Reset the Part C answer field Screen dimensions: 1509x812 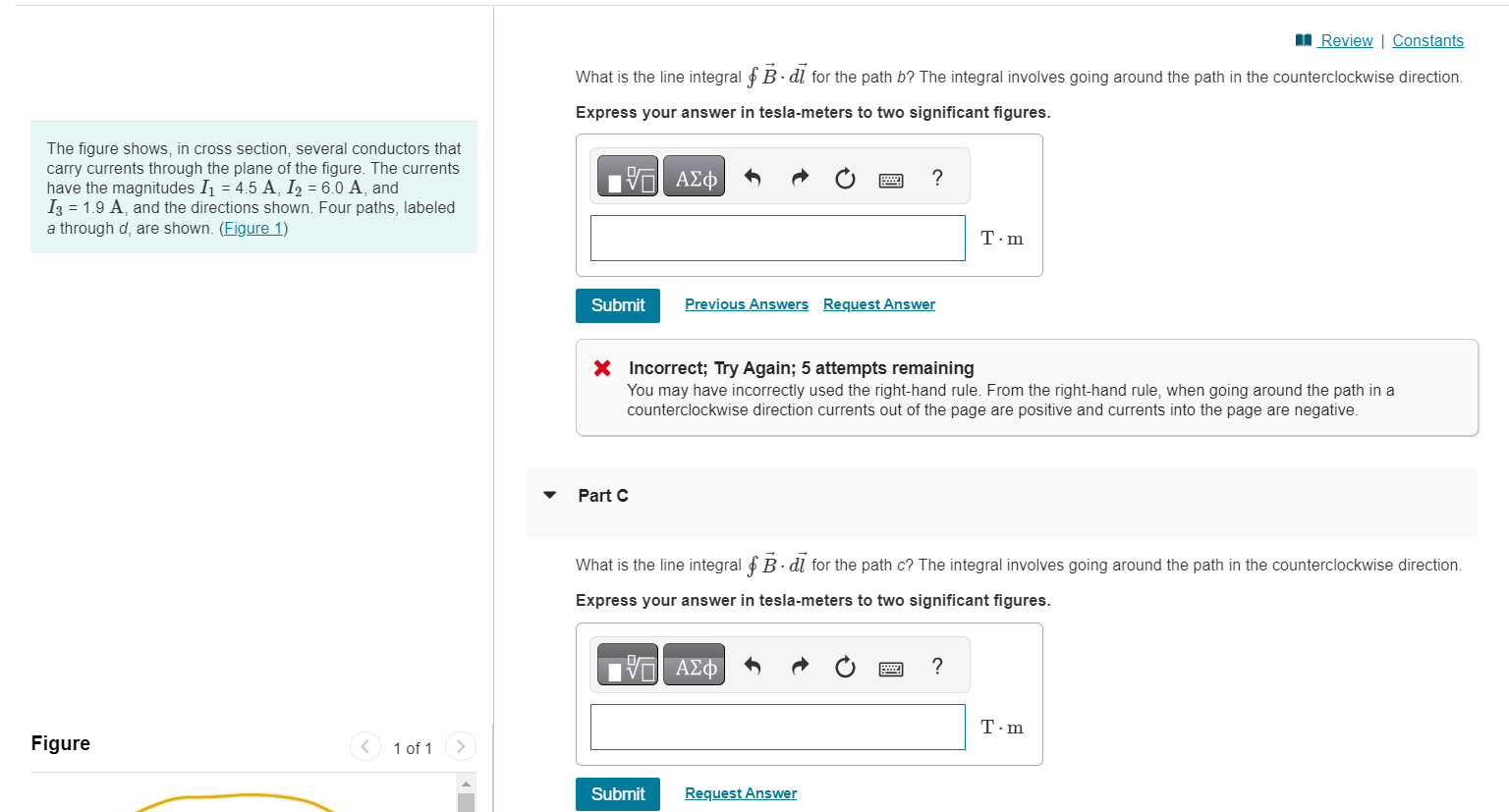[845, 667]
